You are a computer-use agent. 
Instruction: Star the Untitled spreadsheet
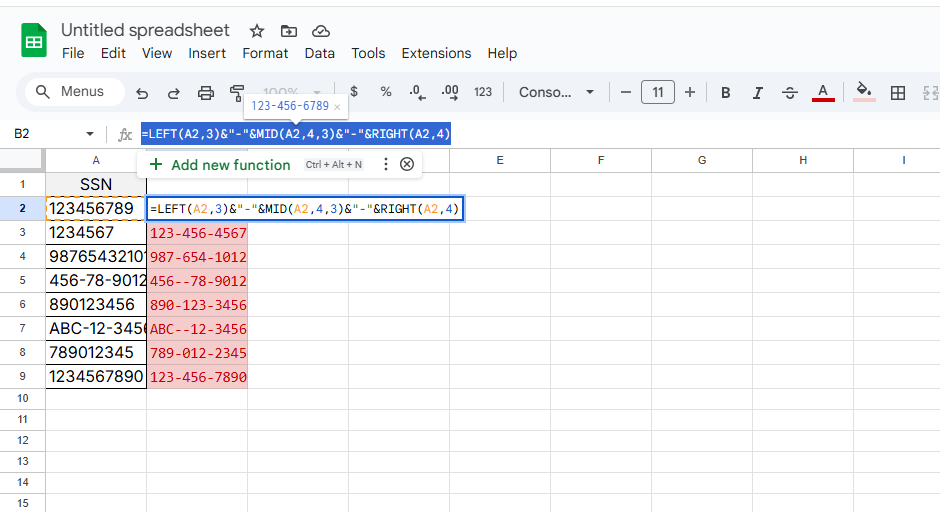point(257,31)
